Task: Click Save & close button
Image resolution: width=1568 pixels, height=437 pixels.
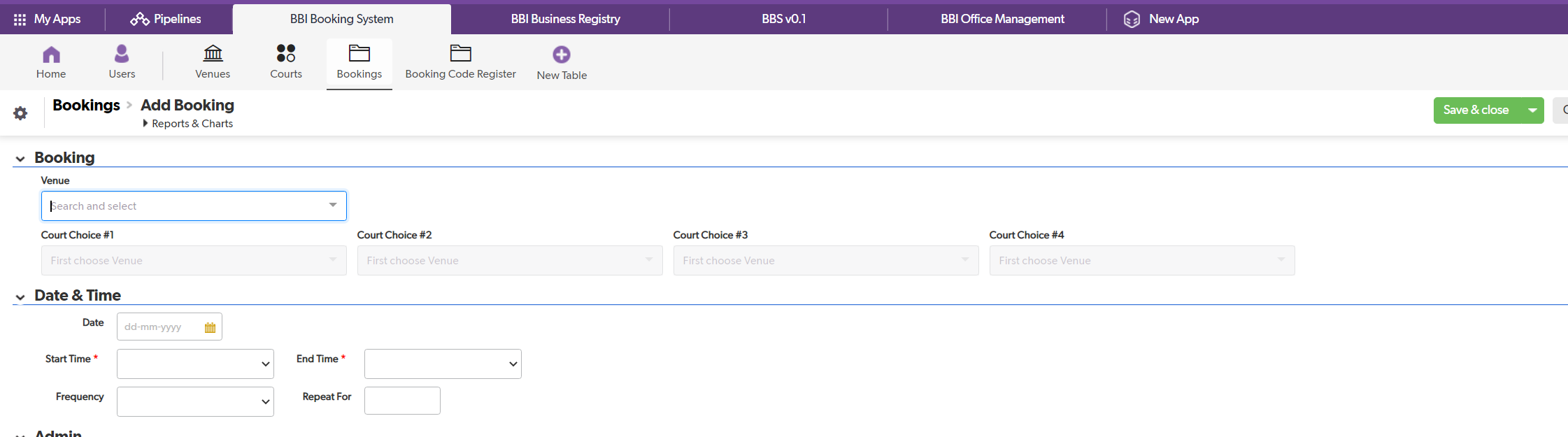Action: point(1476,110)
